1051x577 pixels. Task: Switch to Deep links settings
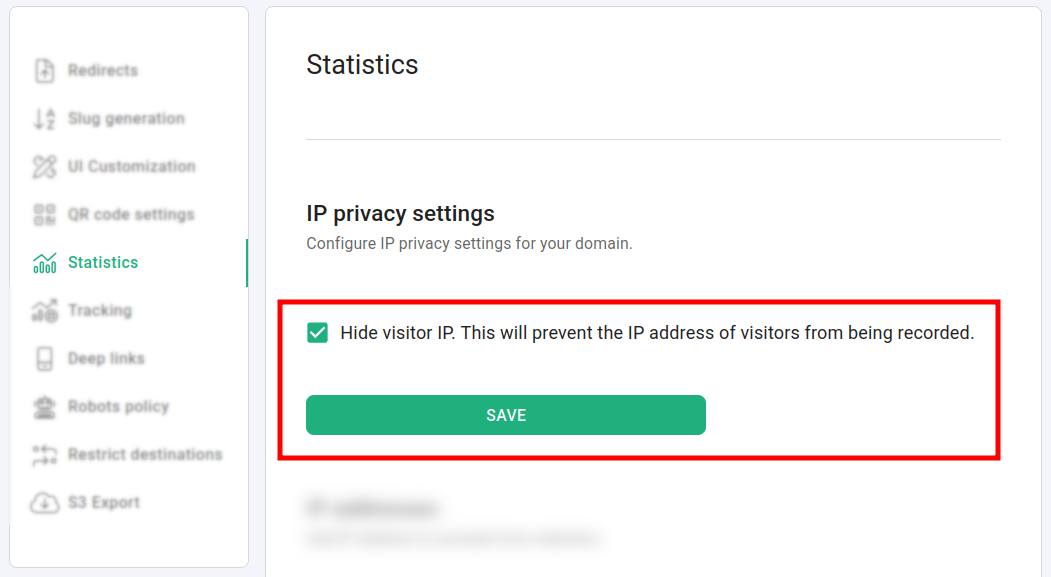[x=106, y=359]
